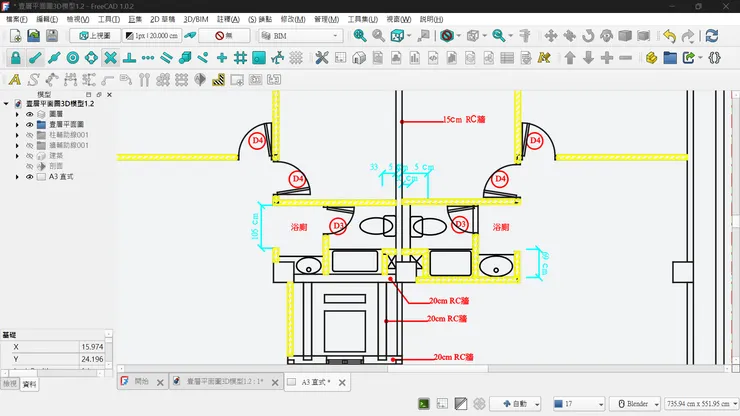
Task: Click the snap lock toggle icon
Action: (15, 57)
